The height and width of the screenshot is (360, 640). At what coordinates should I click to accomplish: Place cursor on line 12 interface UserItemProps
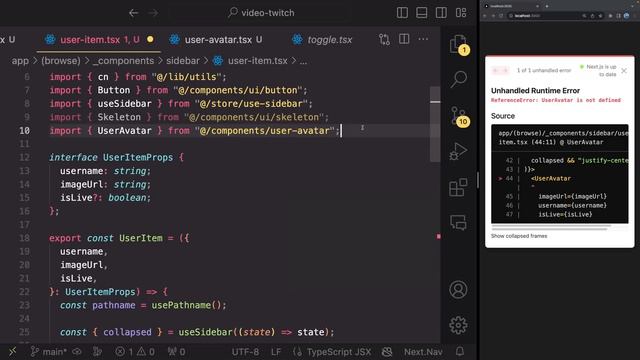[116, 157]
